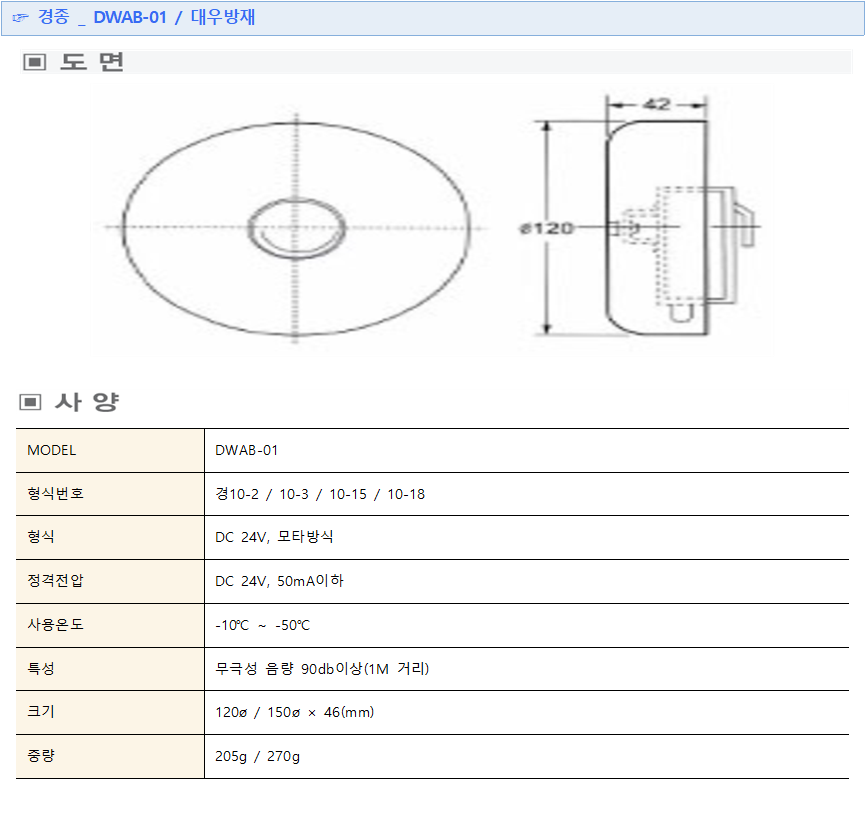Screen dimensions: 866x816
Task: Select the DC 24V, 50mA이하 value
Action: pos(279,581)
